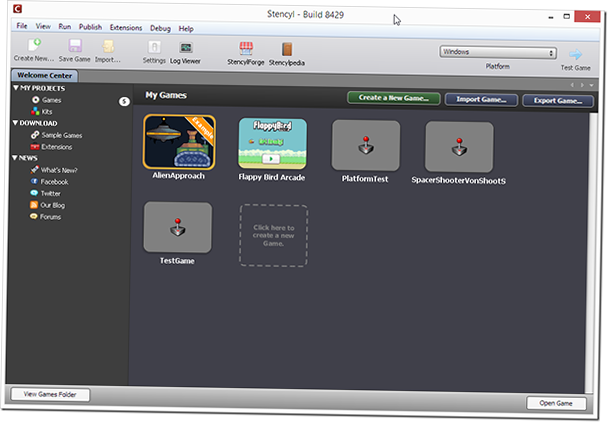This screenshot has height=422, width=608.
Task: Switch to the Welcome Center tab
Action: coord(45,75)
